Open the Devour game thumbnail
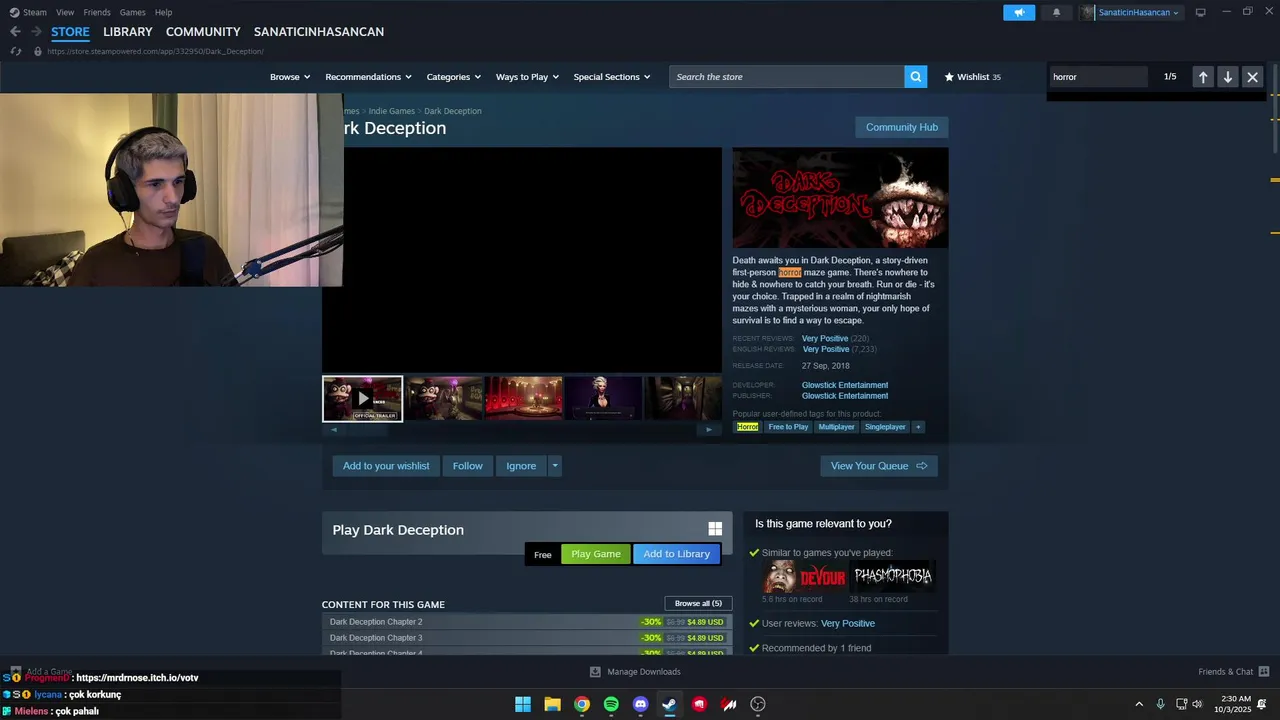Image resolution: width=1280 pixels, height=720 pixels. [x=804, y=576]
